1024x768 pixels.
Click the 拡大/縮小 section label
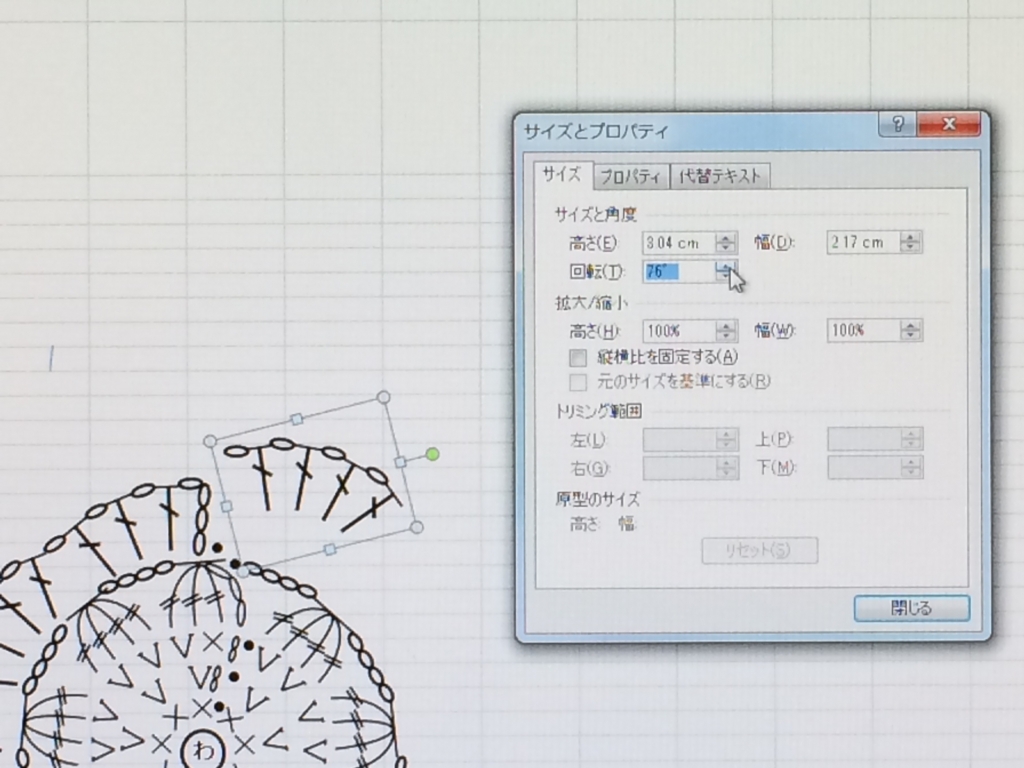592,302
